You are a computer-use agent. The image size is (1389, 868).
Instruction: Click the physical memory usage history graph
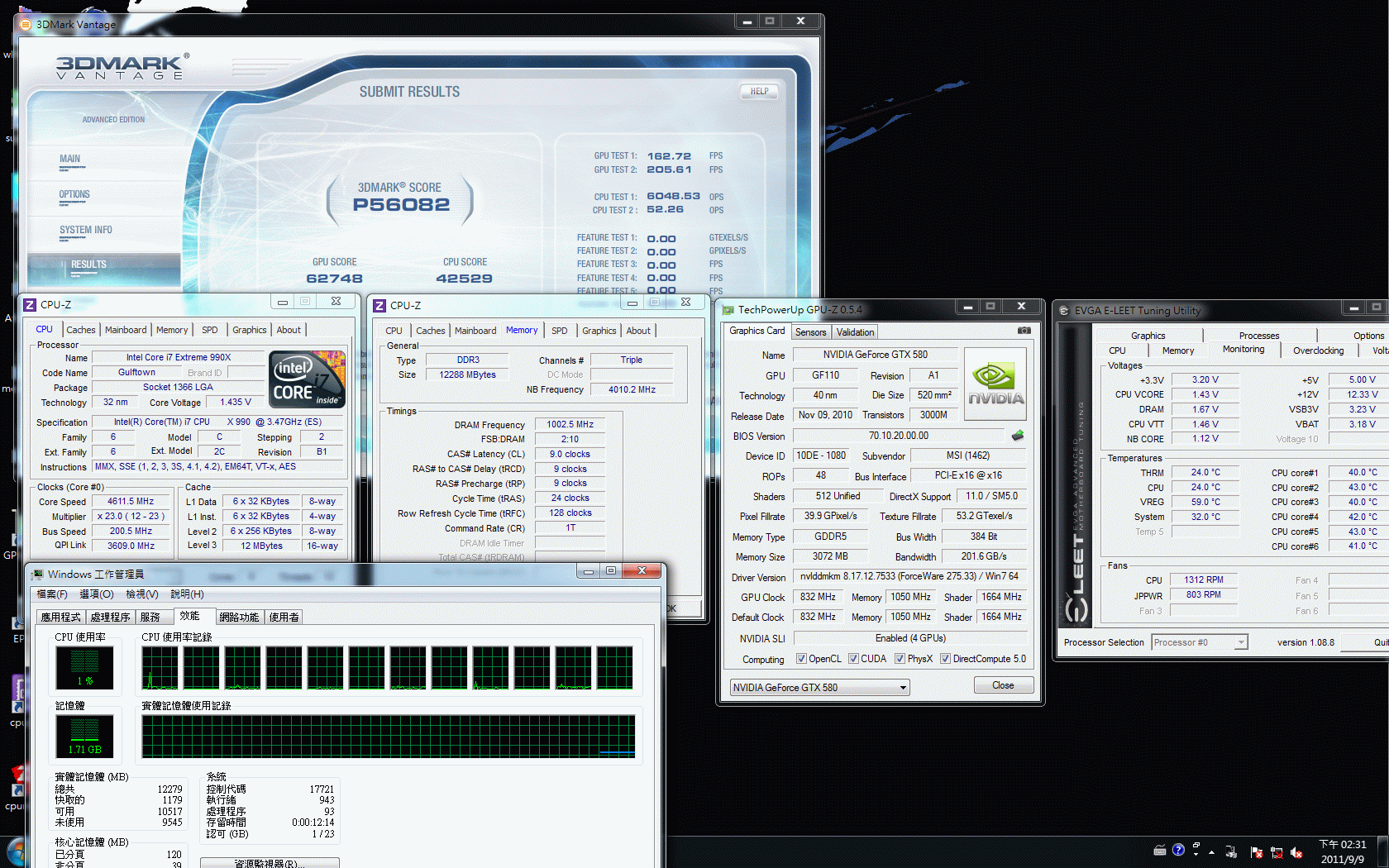tap(389, 737)
